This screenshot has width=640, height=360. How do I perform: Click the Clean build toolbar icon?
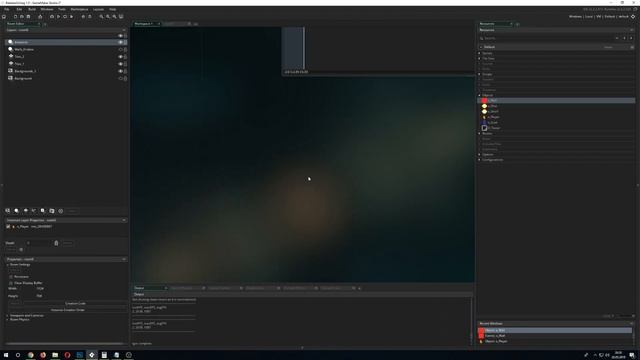71,17
